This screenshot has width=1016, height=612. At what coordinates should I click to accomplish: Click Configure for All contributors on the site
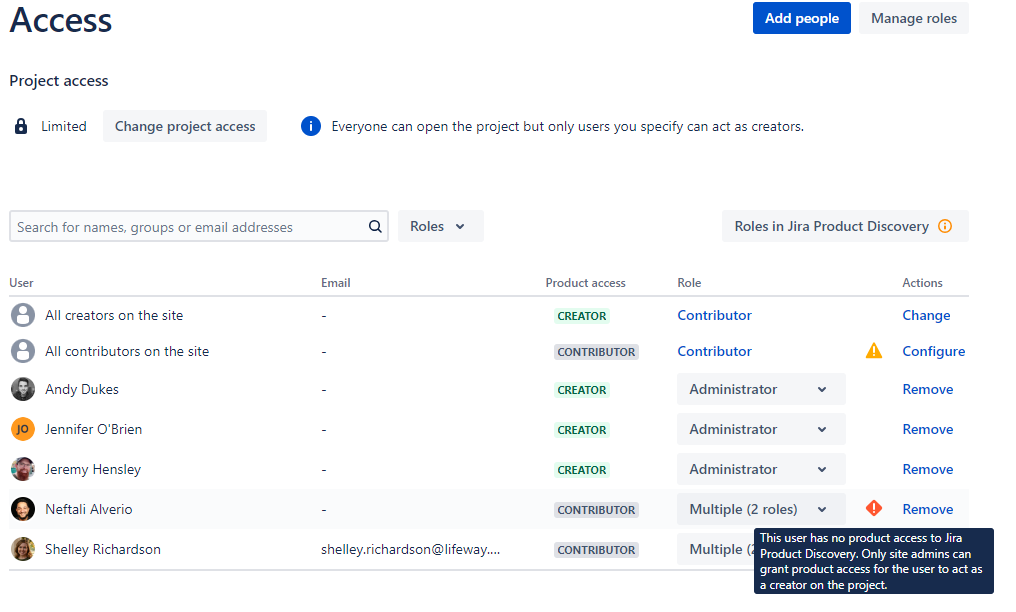click(933, 351)
